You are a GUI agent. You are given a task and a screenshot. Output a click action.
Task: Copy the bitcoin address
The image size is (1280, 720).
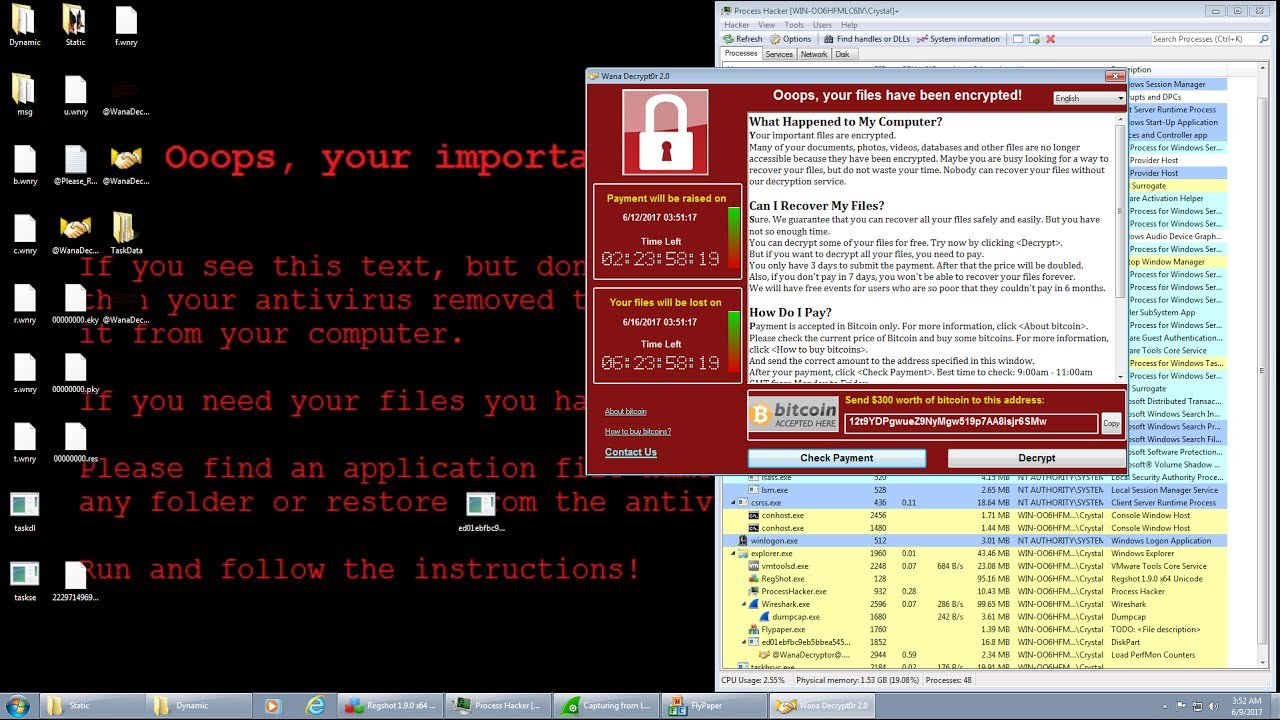tap(1111, 423)
